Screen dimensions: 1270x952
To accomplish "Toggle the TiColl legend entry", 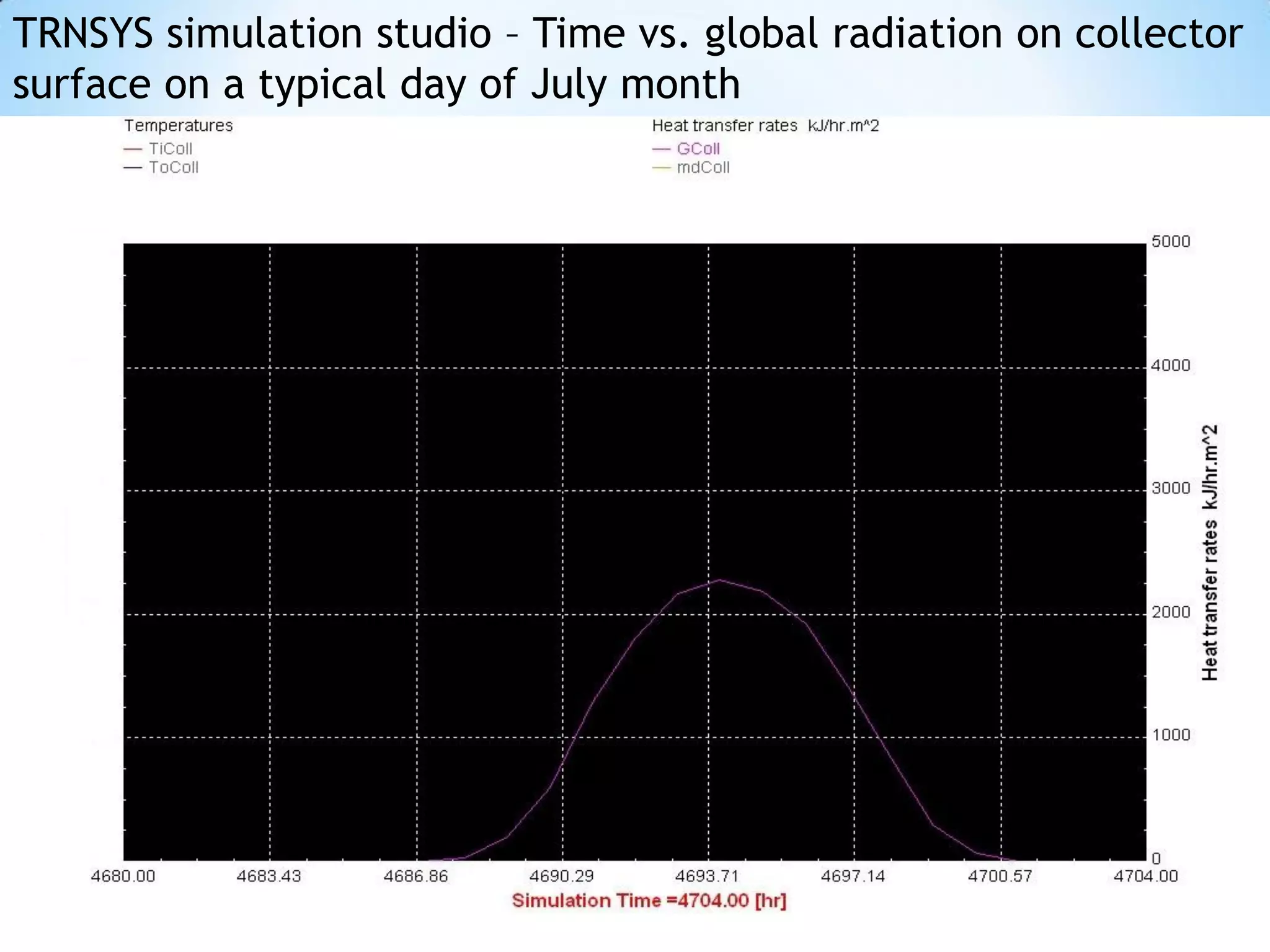I will 159,149.
